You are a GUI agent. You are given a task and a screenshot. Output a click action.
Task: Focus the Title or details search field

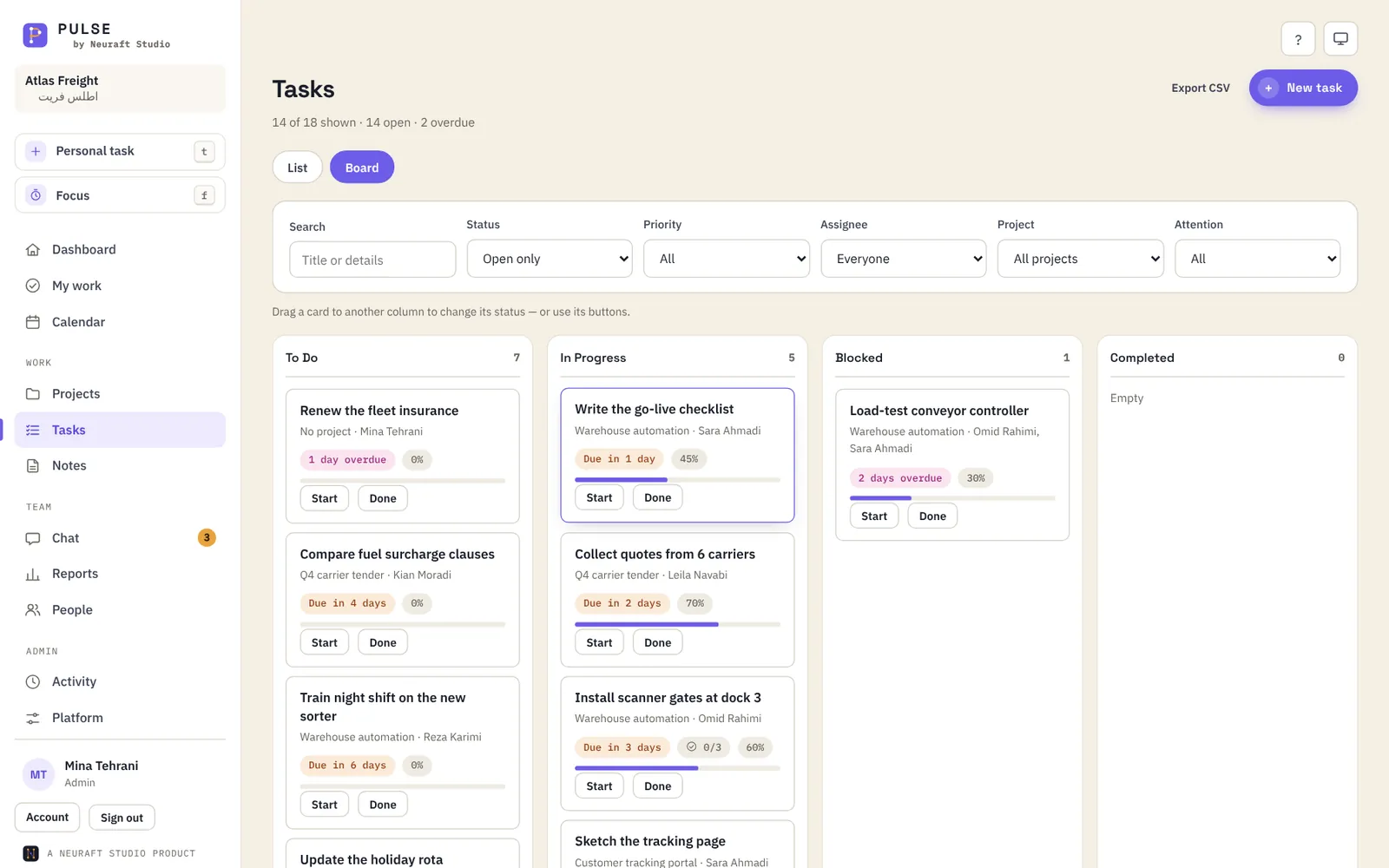(x=372, y=260)
